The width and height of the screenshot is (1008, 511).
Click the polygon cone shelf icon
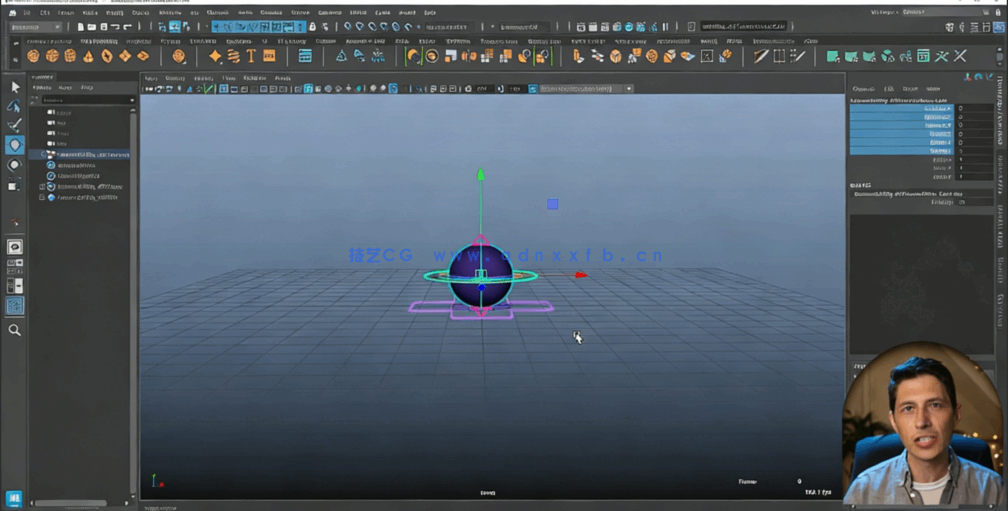88,57
